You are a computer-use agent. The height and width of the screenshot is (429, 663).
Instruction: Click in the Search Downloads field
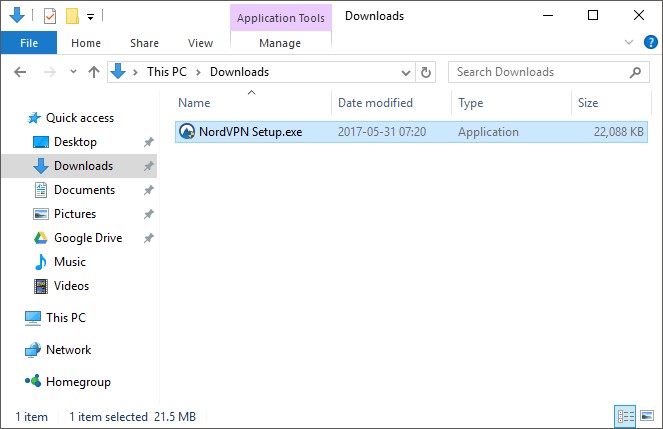(538, 72)
